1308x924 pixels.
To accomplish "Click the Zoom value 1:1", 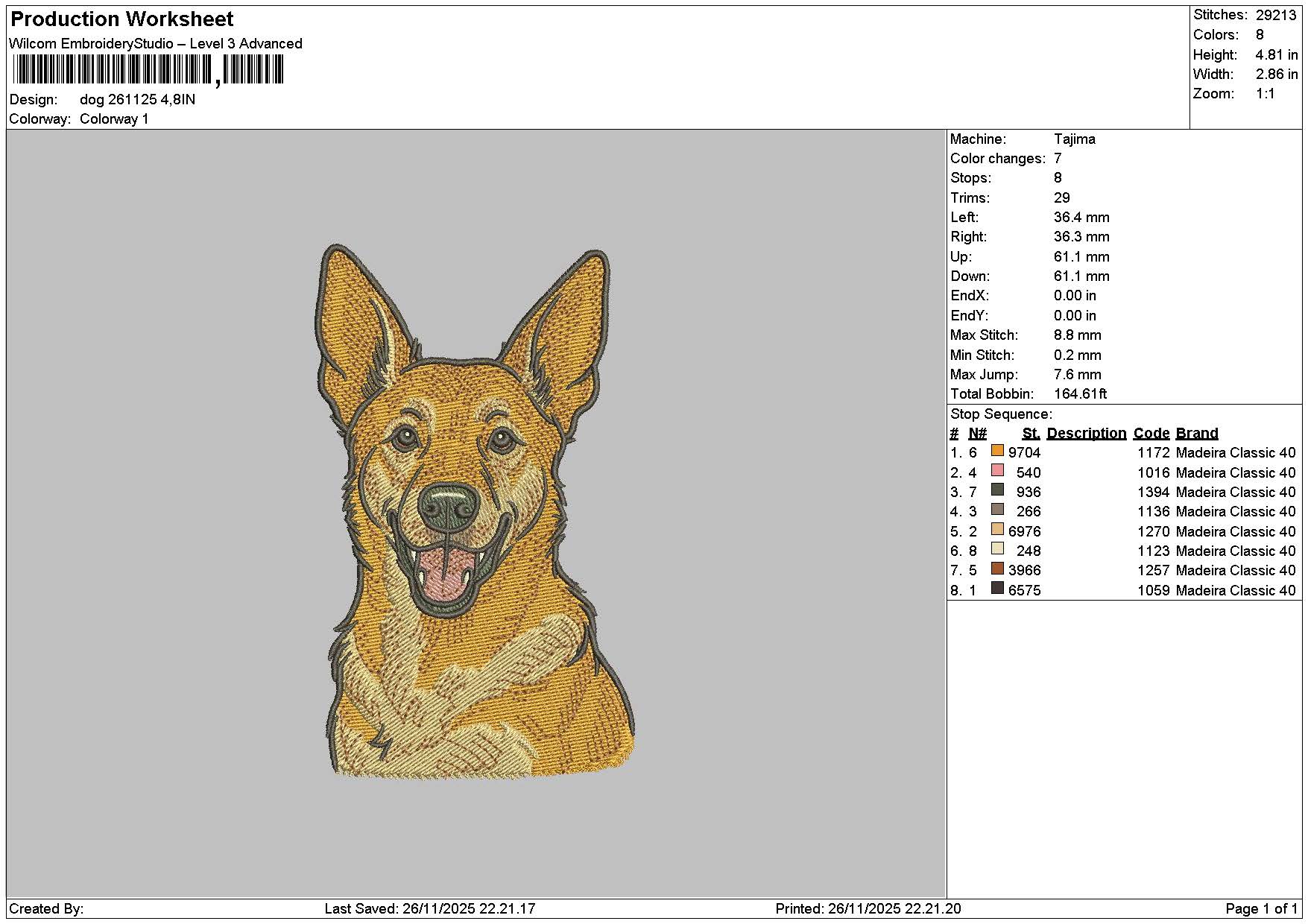I will (1265, 93).
